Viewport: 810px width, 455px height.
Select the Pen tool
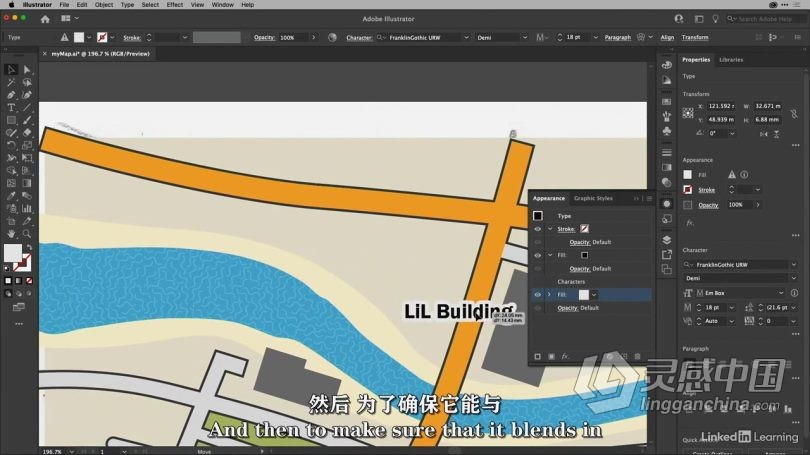pos(11,95)
